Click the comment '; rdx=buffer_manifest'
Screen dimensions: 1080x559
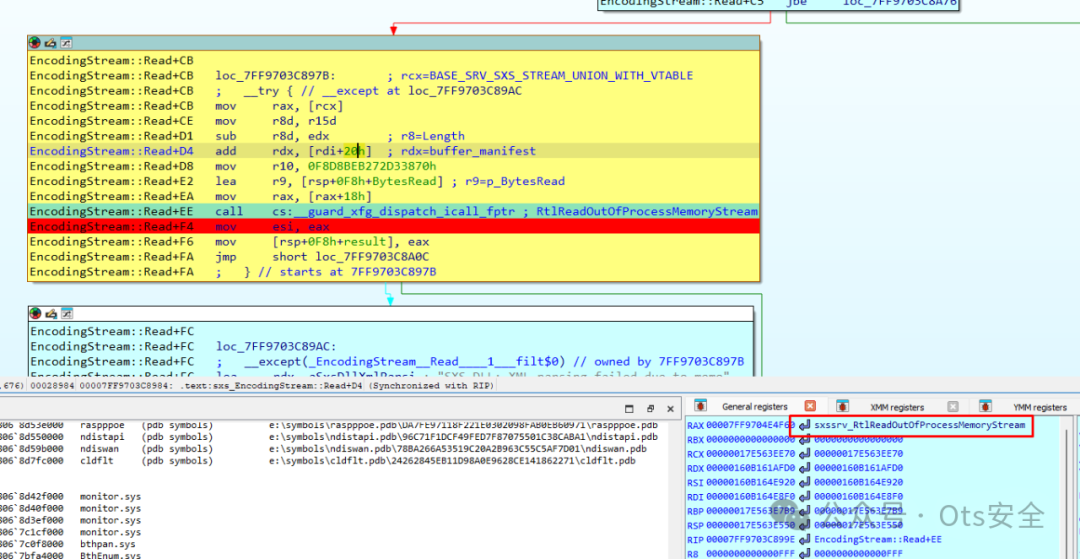[x=461, y=151]
